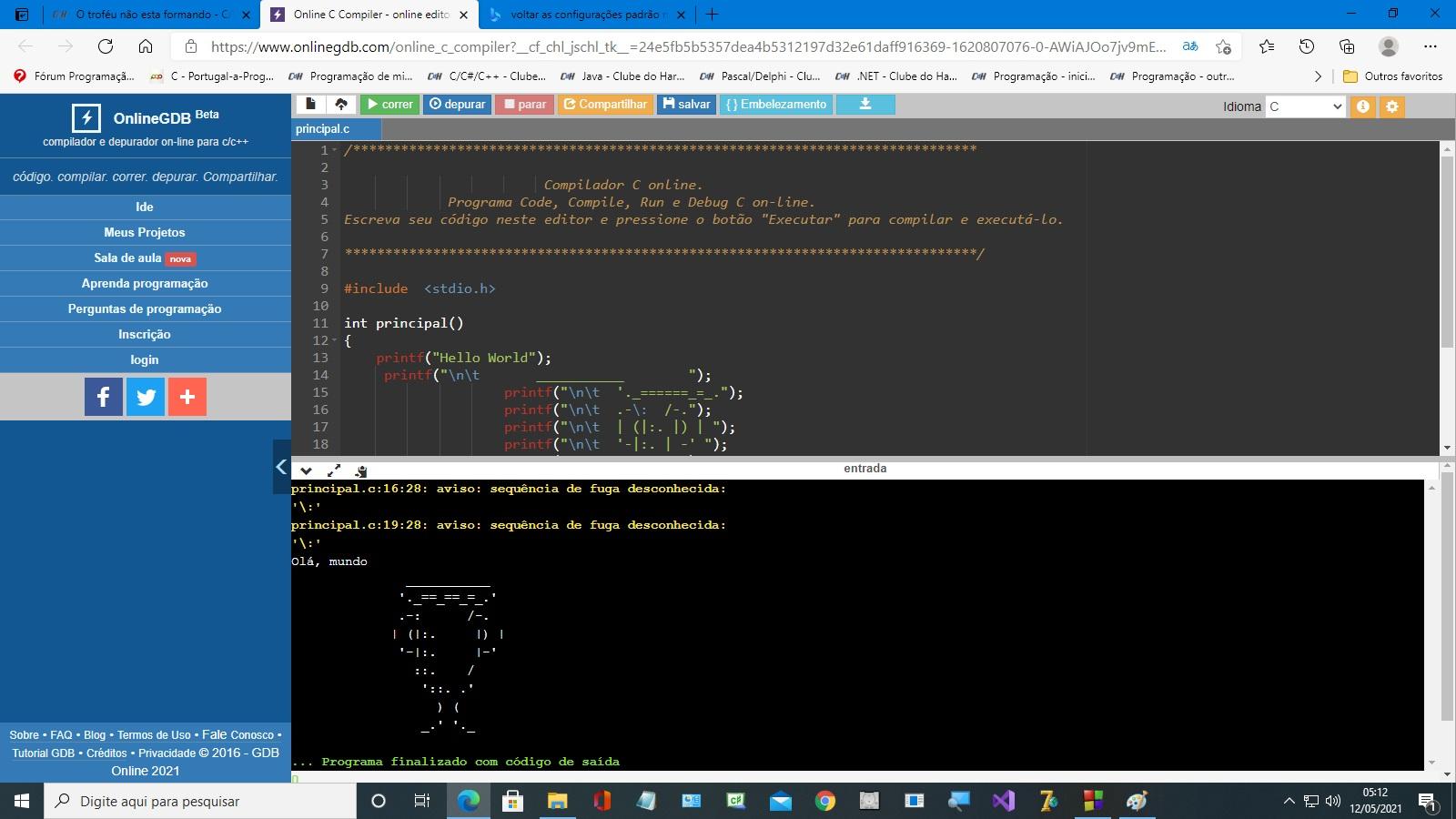The image size is (1456, 819).
Task: Open the Idioma language dropdown
Action: [1306, 106]
